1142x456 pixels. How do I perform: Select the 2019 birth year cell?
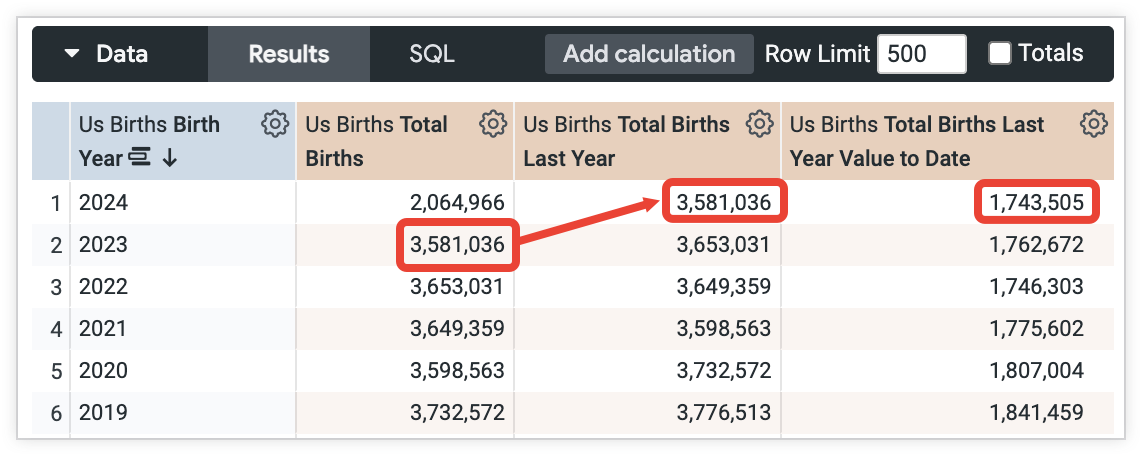click(104, 412)
